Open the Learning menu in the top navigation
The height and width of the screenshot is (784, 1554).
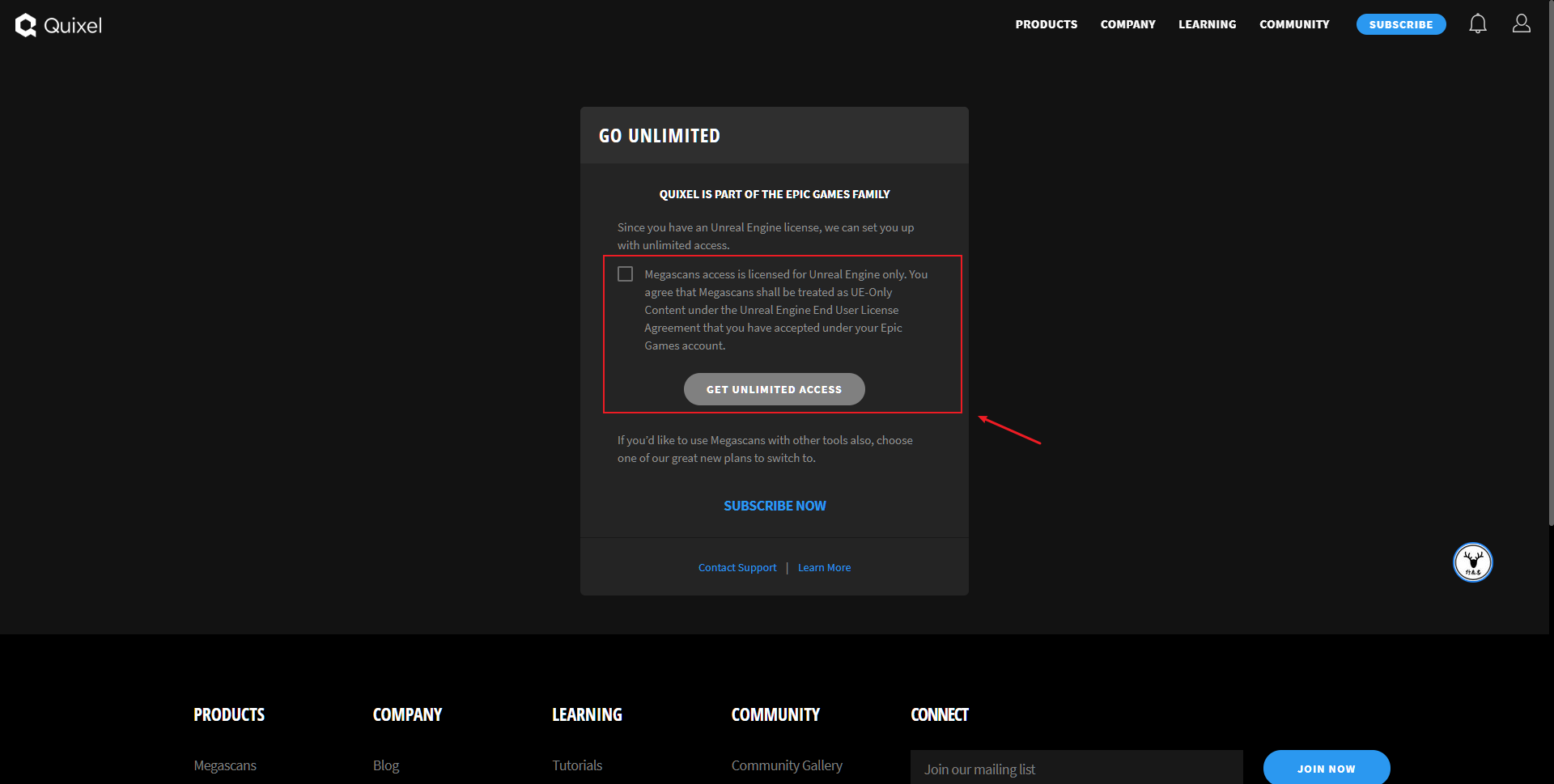(1207, 24)
